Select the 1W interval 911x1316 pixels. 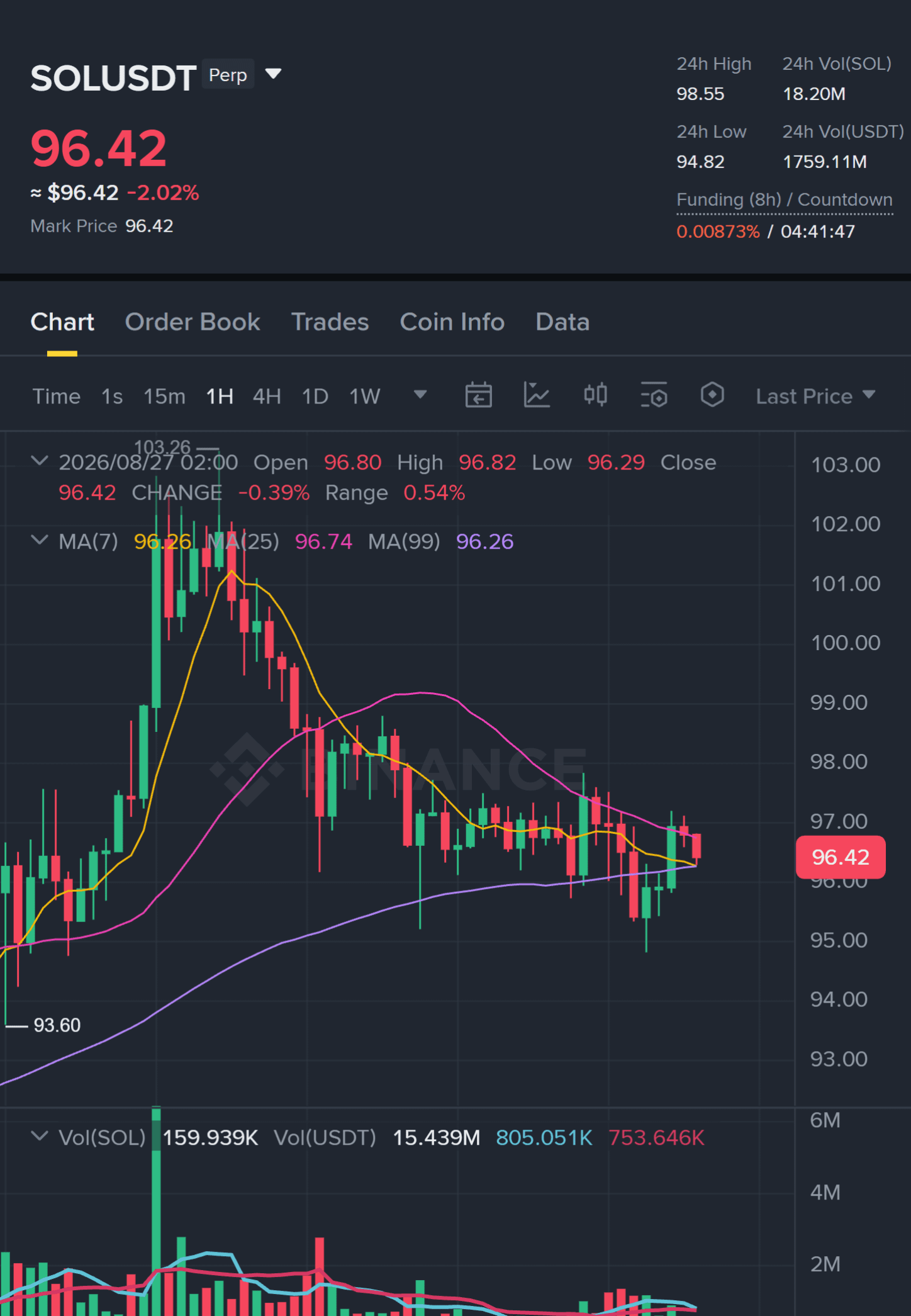tap(365, 396)
